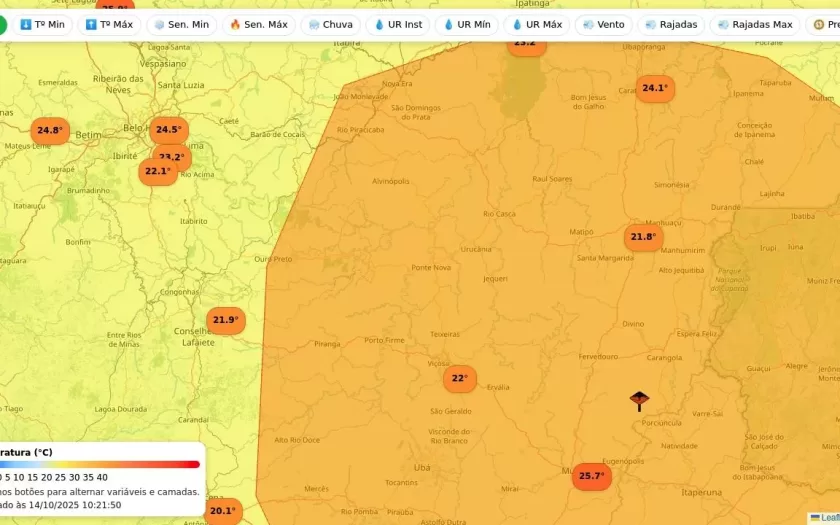
Task: Click the 22° station marker near Viçosa
Action: (460, 378)
